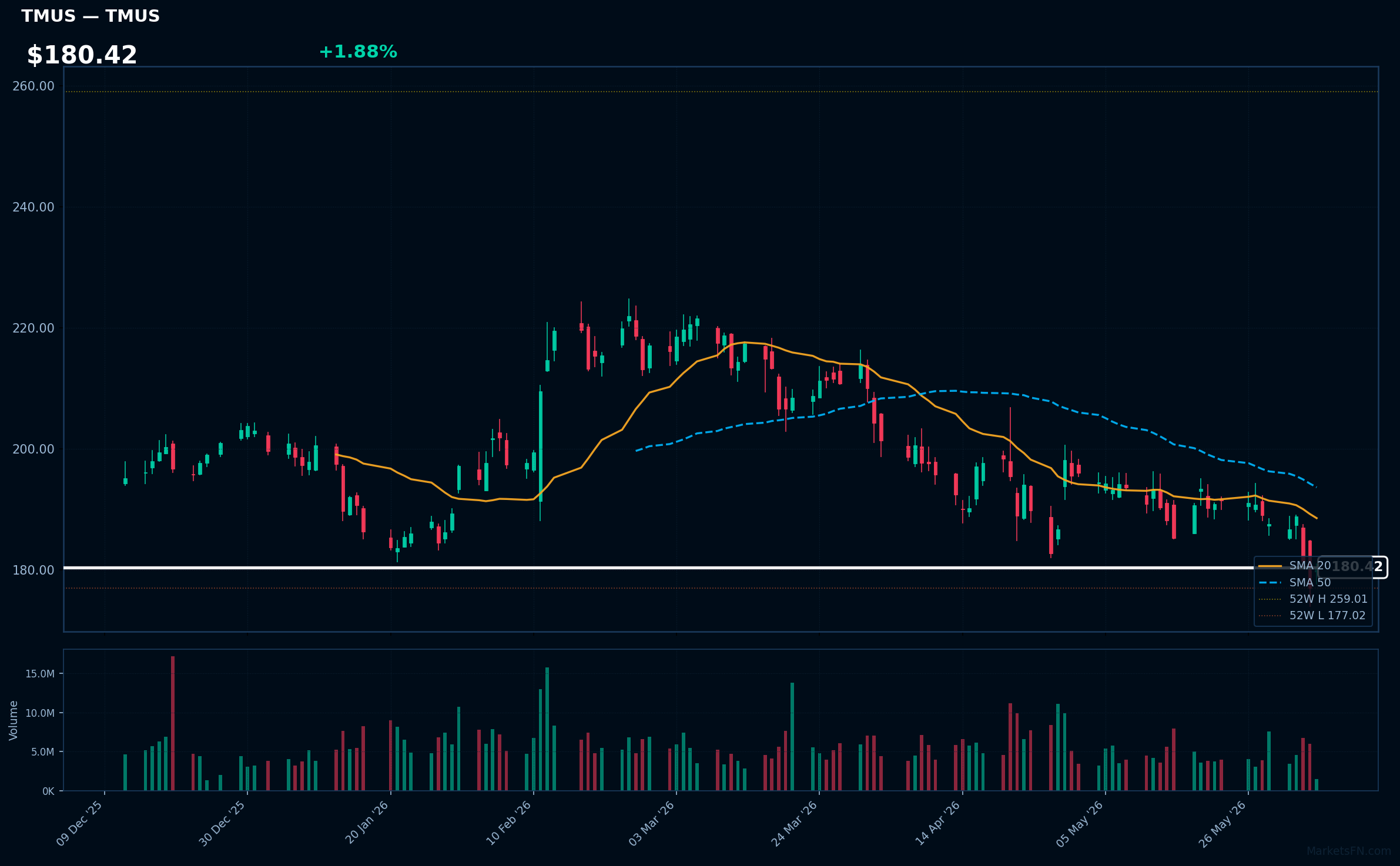Viewport: 1400px width, 866px height.
Task: Click the 14 Apr '26 date label
Action: pos(938,823)
